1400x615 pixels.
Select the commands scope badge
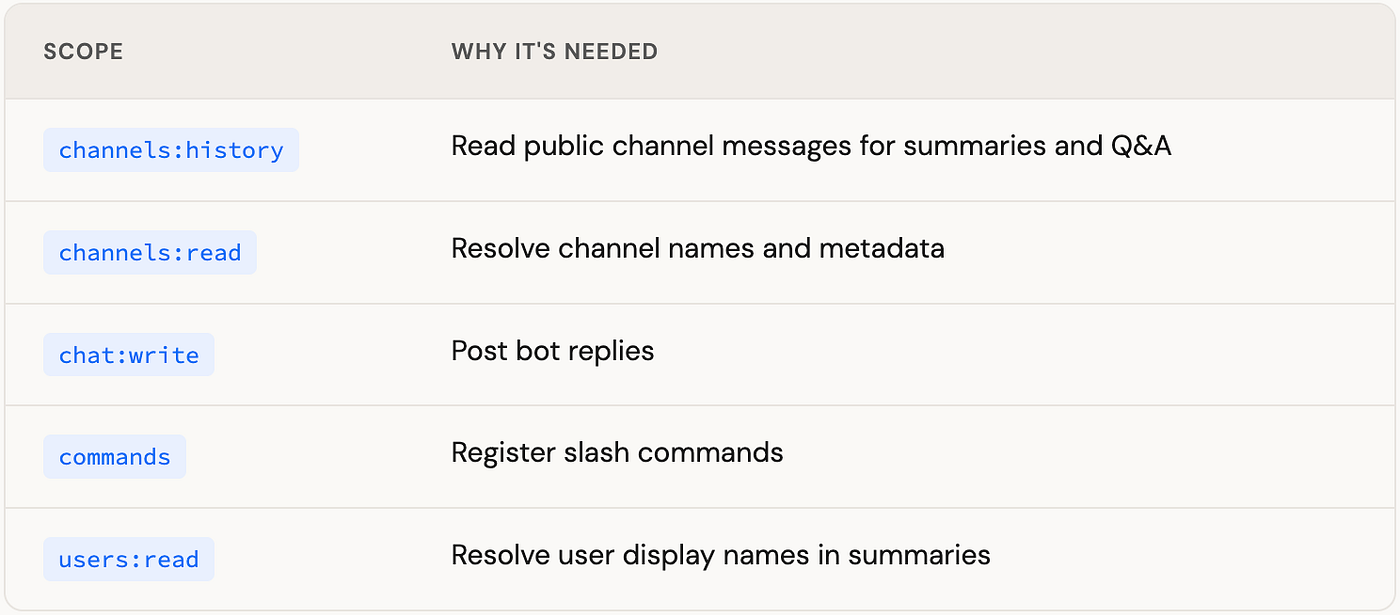(x=115, y=457)
